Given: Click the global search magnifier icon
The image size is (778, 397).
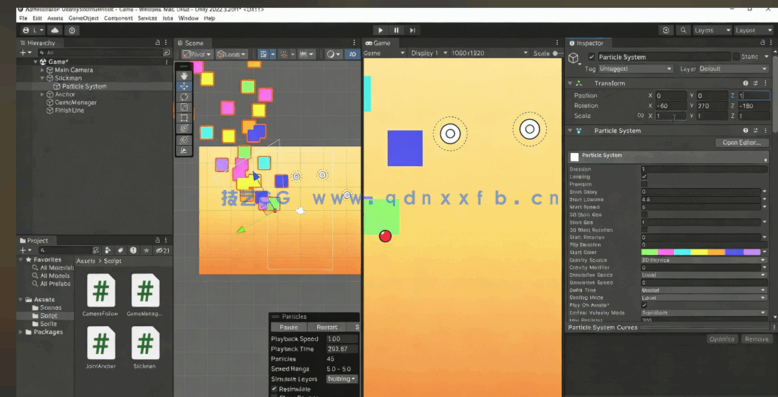Looking at the screenshot, I should (x=683, y=30).
